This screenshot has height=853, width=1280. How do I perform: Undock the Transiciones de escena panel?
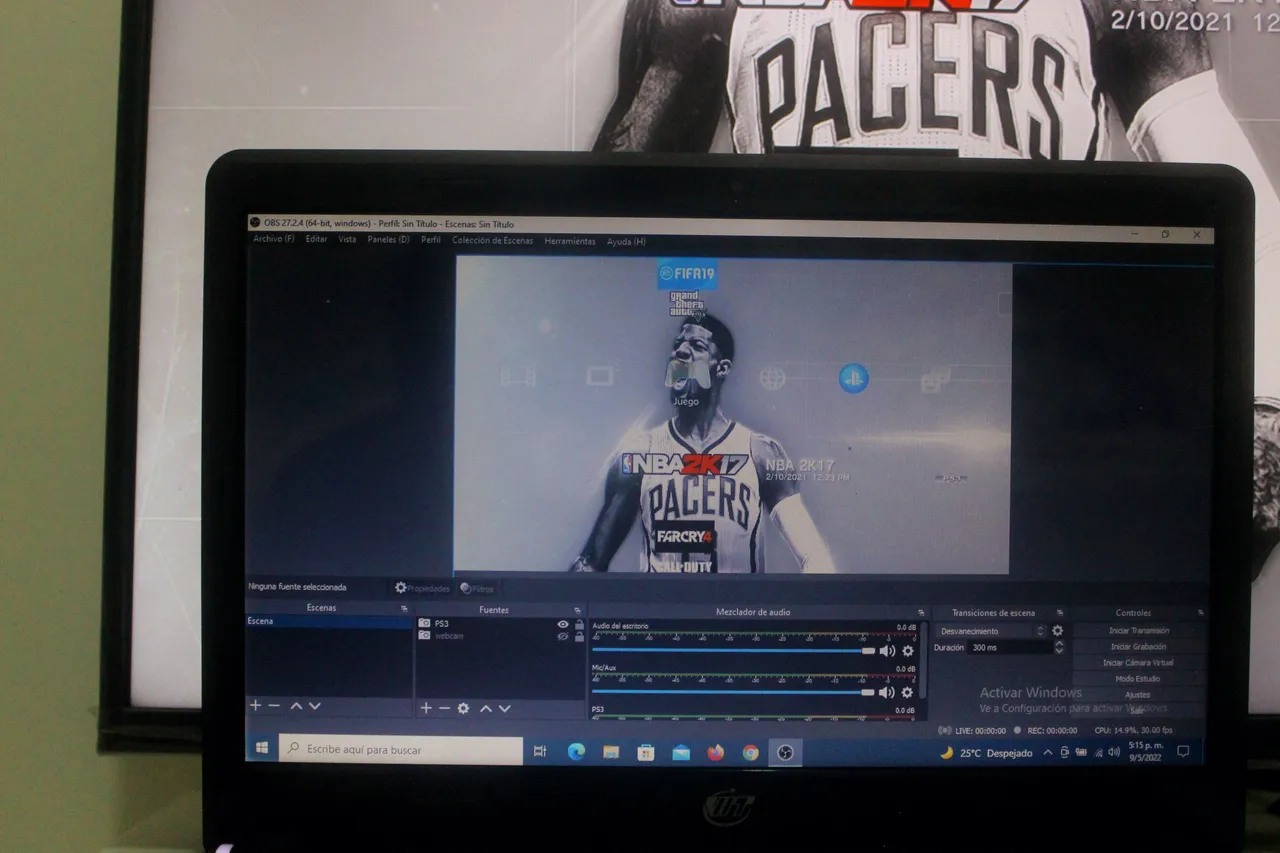1060,613
